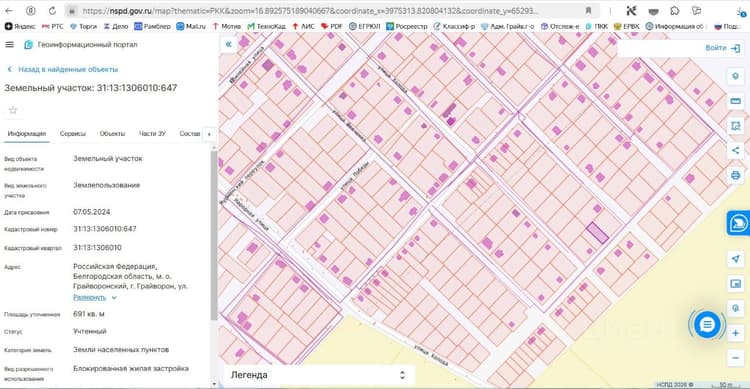The width and height of the screenshot is (750, 389).
Task: Bookmark this page in address bar
Action: 588,11
